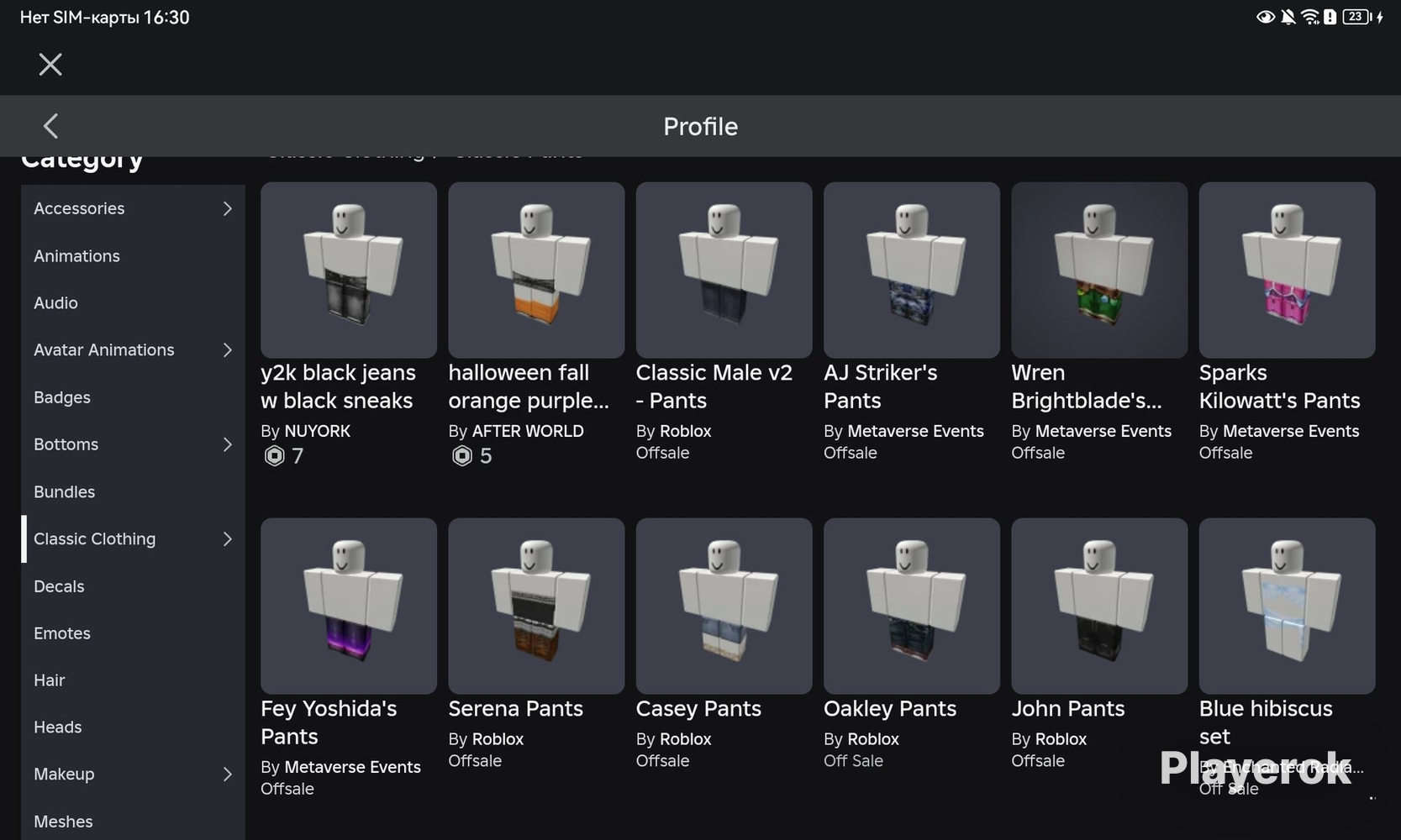Open Wren Brightblade's pants thumbnail
The width and height of the screenshot is (1401, 840).
[1099, 270]
